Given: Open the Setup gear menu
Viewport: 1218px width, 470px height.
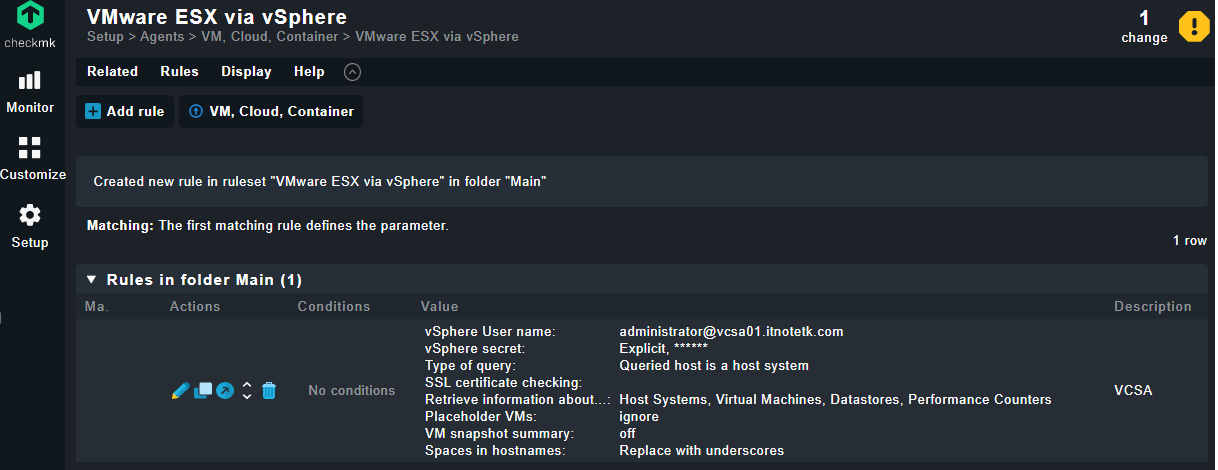Looking at the screenshot, I should (x=30, y=226).
